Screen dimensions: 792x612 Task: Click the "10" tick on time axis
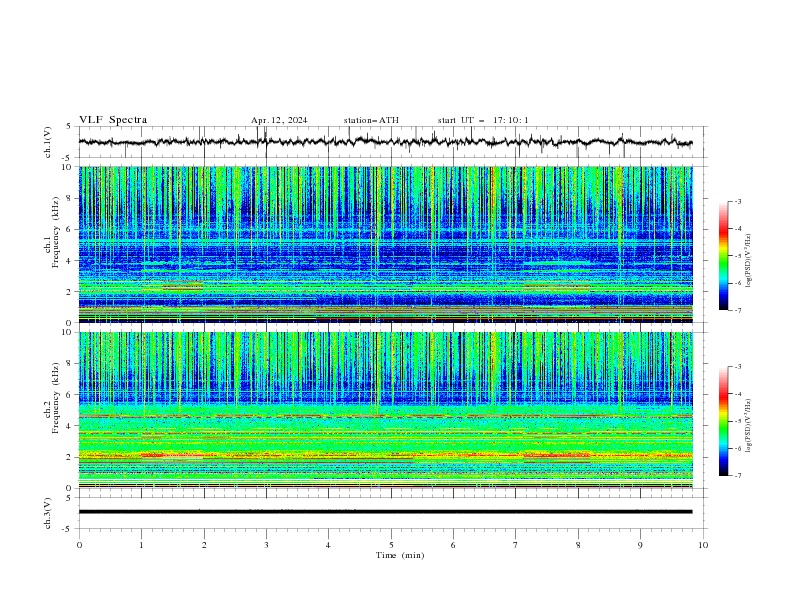[703, 545]
